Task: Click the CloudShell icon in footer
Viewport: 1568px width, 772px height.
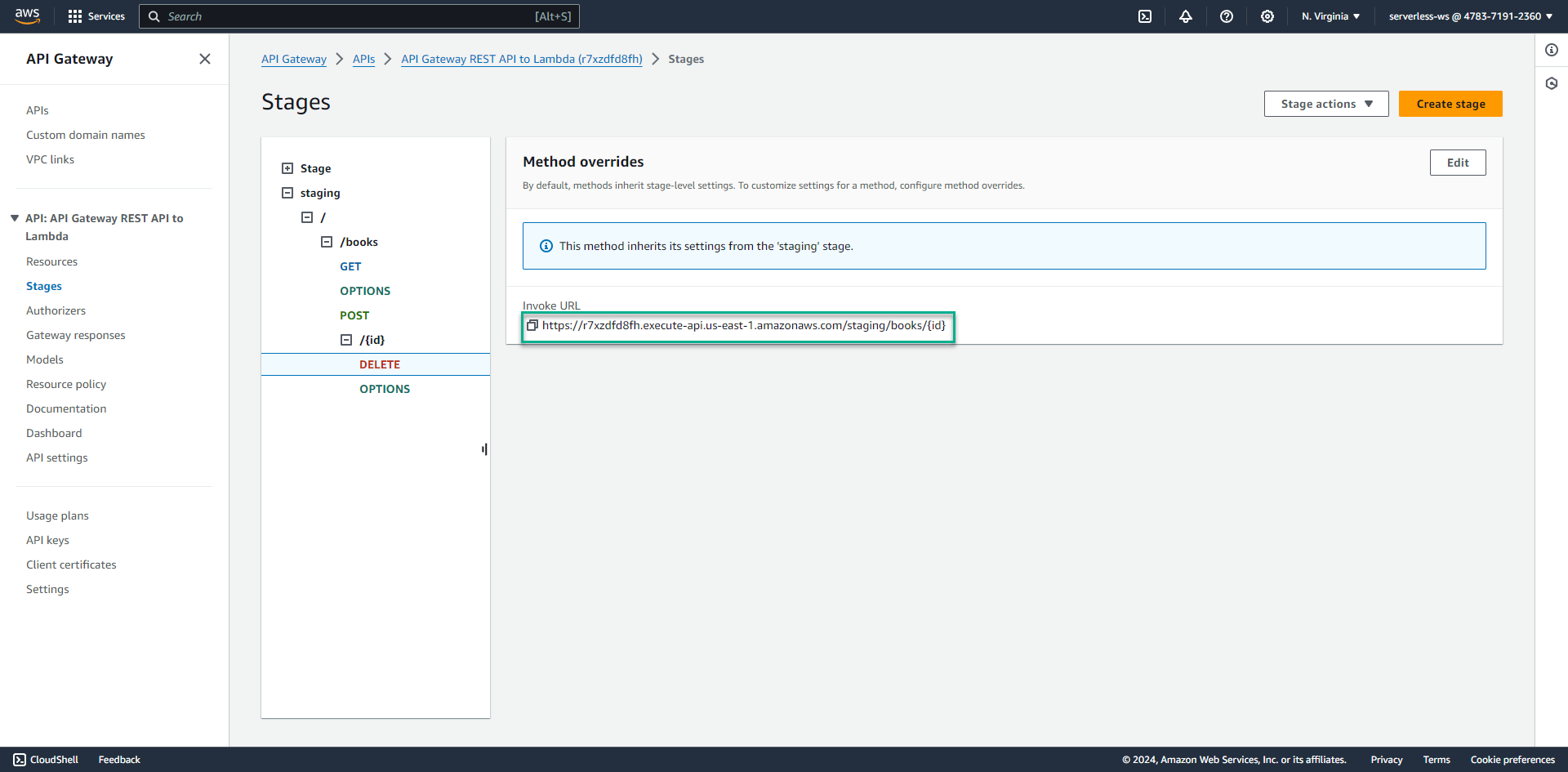Action: tap(20, 760)
